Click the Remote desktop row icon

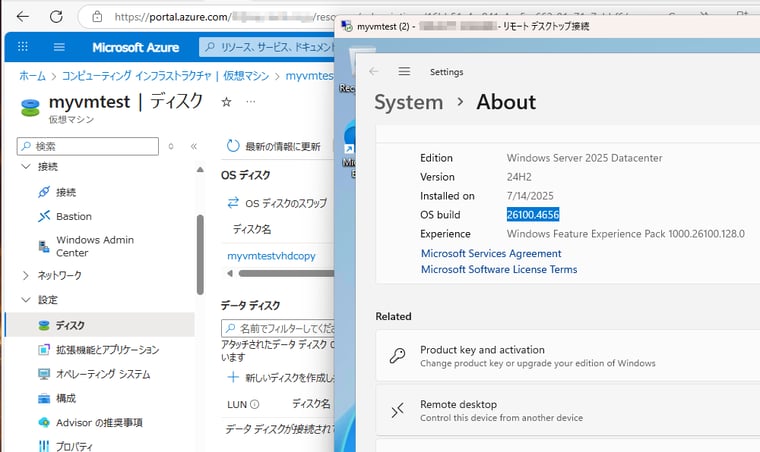pyautogui.click(x=397, y=411)
